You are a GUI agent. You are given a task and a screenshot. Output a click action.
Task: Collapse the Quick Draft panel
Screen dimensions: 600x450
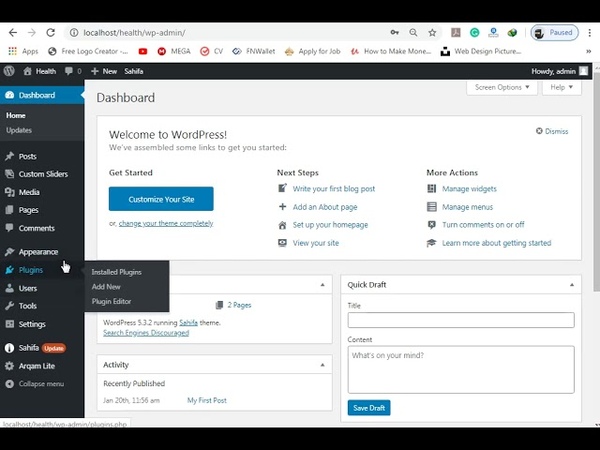click(x=572, y=285)
